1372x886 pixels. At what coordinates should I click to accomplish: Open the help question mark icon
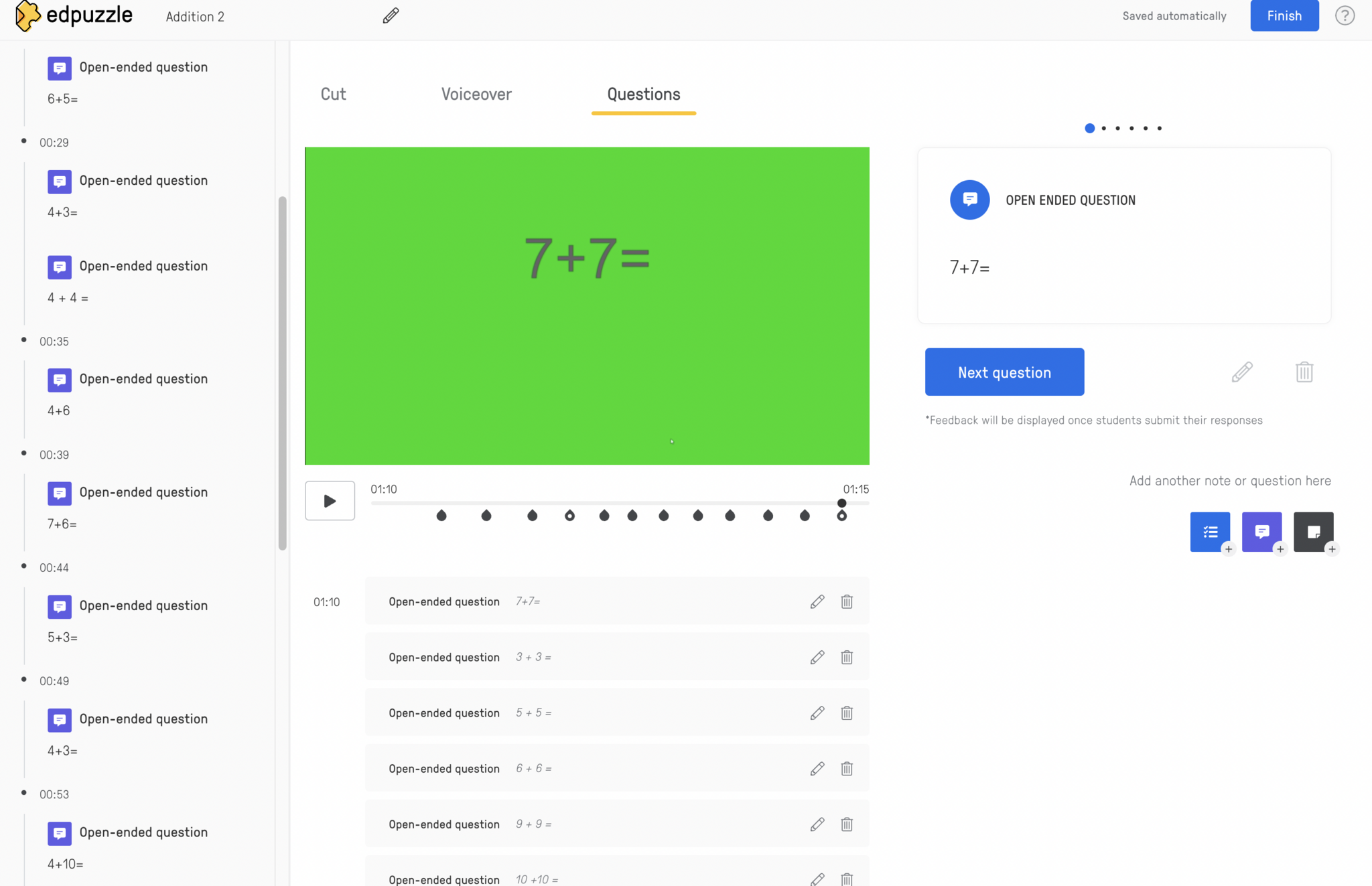click(1345, 15)
